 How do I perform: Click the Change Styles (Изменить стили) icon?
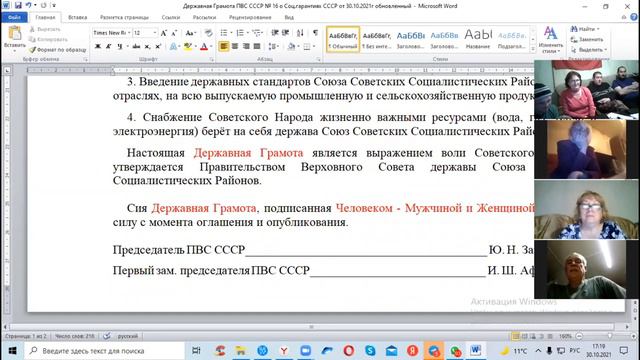coord(550,40)
